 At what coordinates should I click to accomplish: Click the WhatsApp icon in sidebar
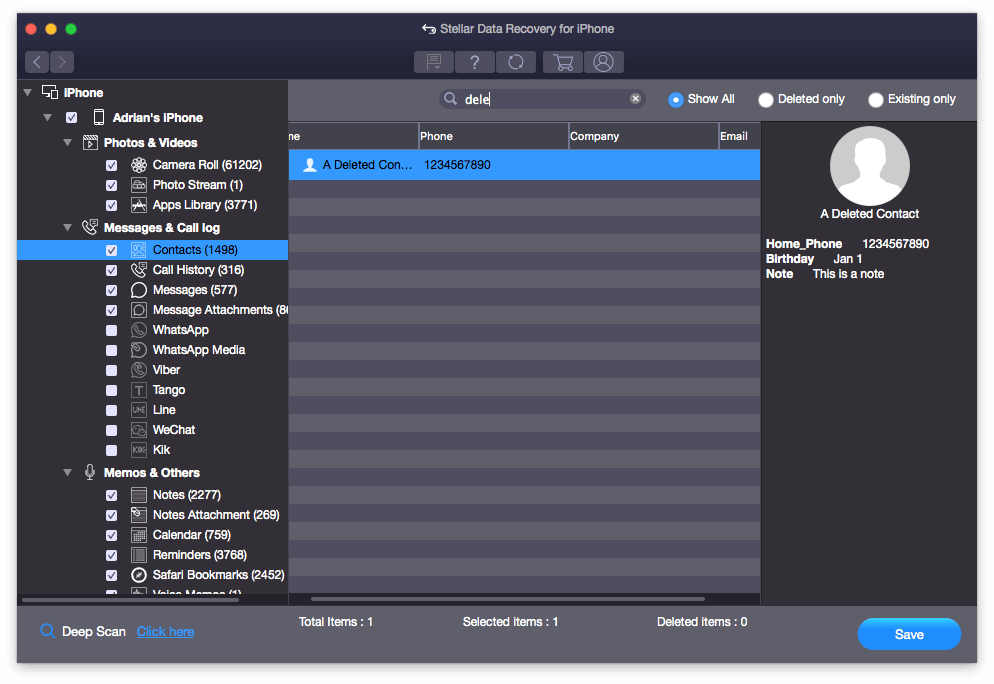pyautogui.click(x=139, y=330)
